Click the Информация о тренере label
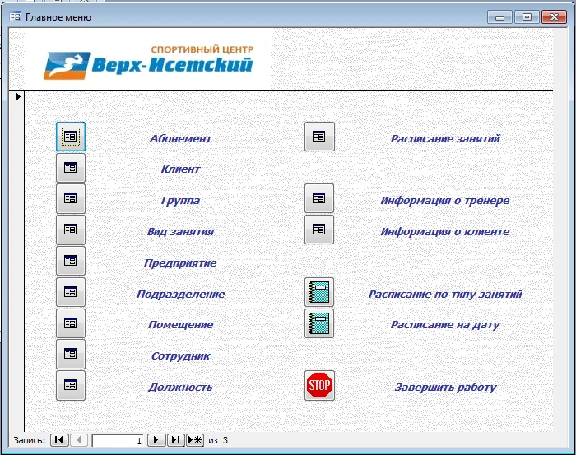This screenshot has height=455, width=576. [x=445, y=201]
